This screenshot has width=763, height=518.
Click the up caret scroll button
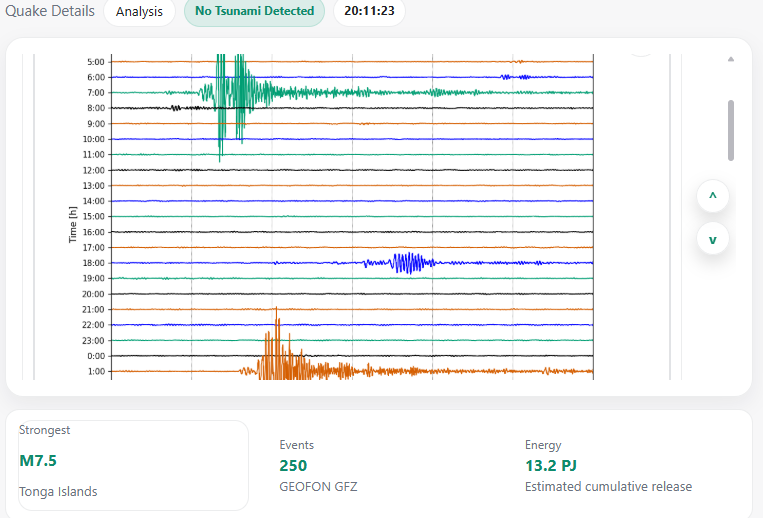[x=712, y=197]
